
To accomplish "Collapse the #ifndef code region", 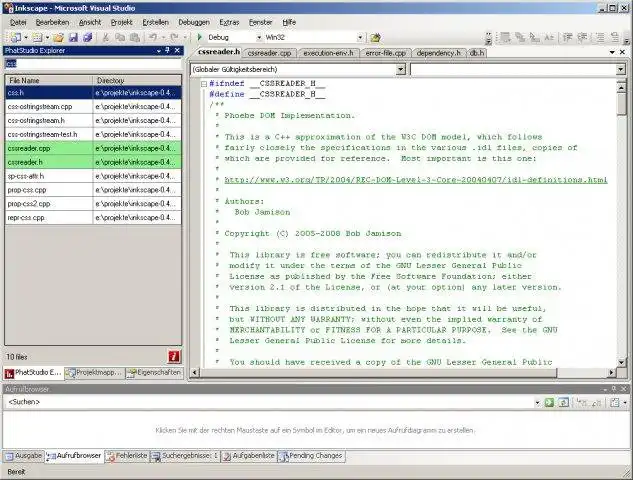I will point(204,84).
